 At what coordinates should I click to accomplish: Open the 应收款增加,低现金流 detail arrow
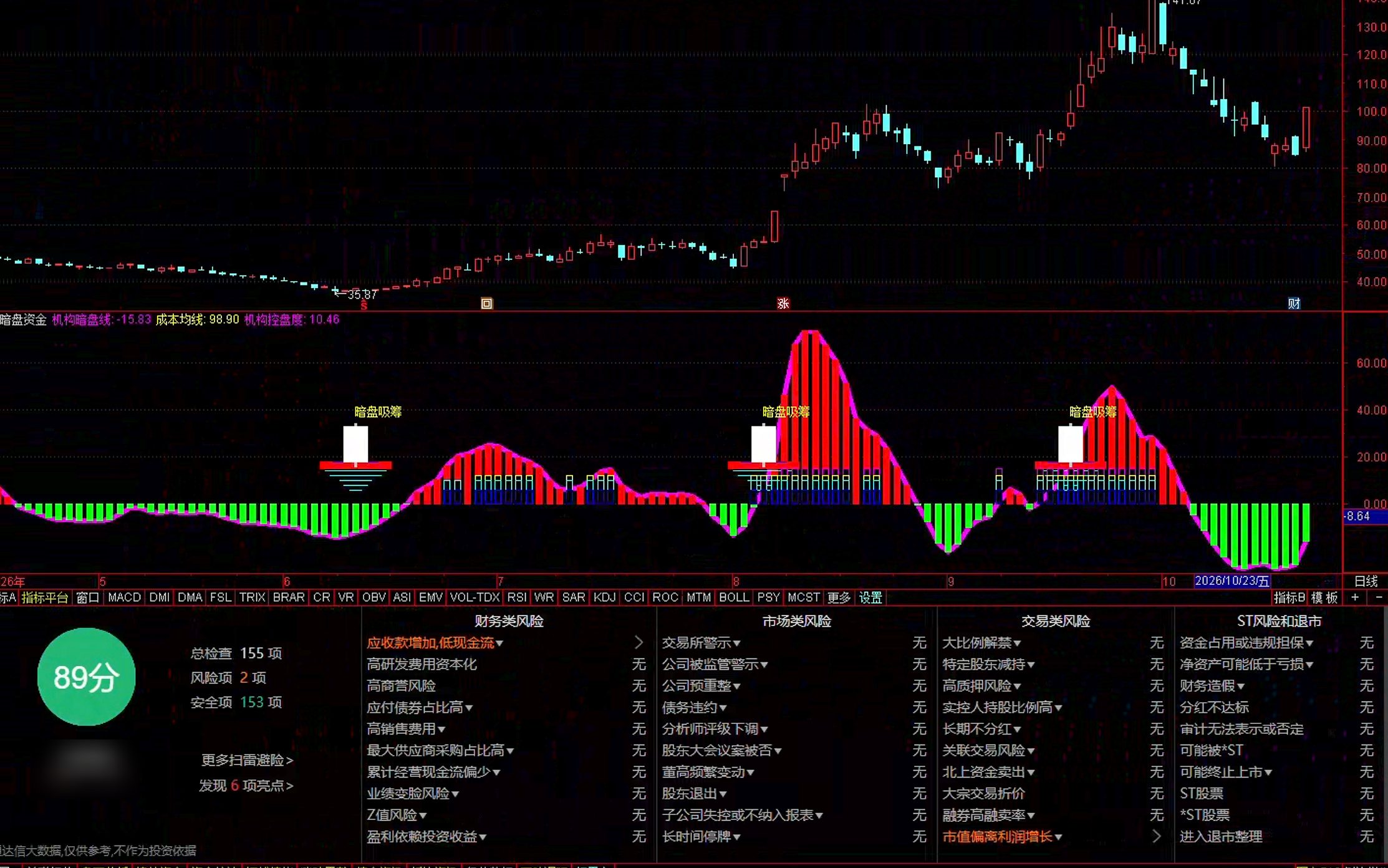tap(639, 642)
